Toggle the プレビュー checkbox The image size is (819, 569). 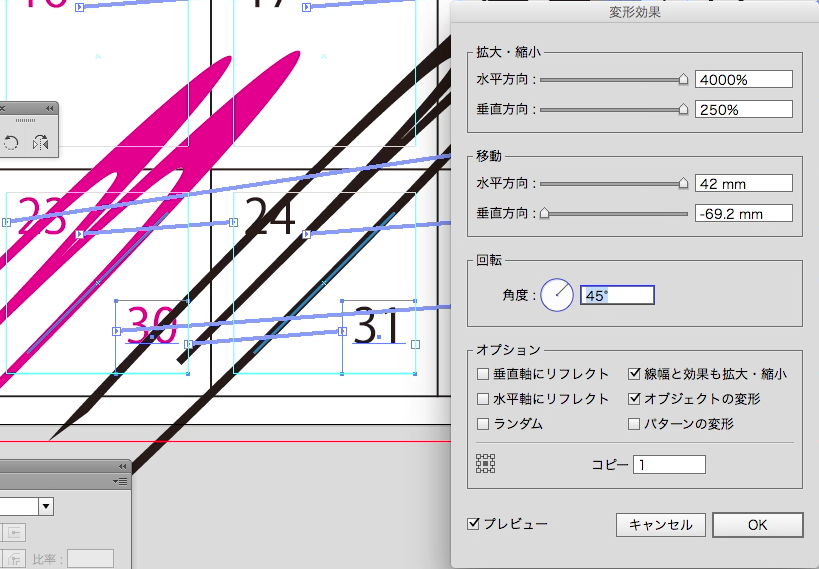[473, 524]
